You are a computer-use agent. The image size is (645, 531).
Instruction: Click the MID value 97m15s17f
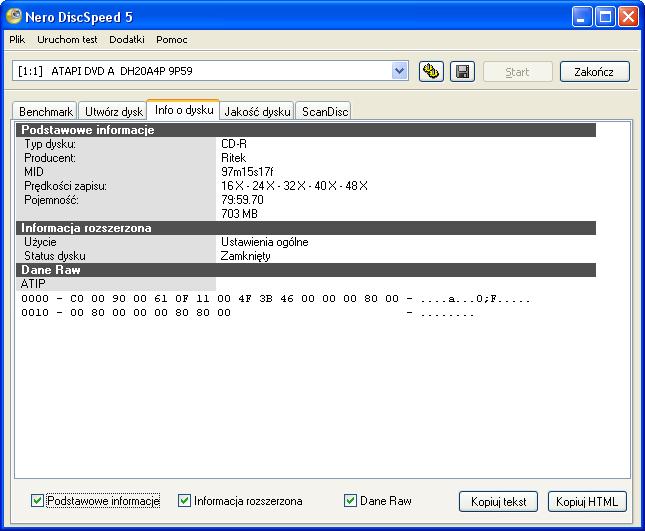(247, 172)
